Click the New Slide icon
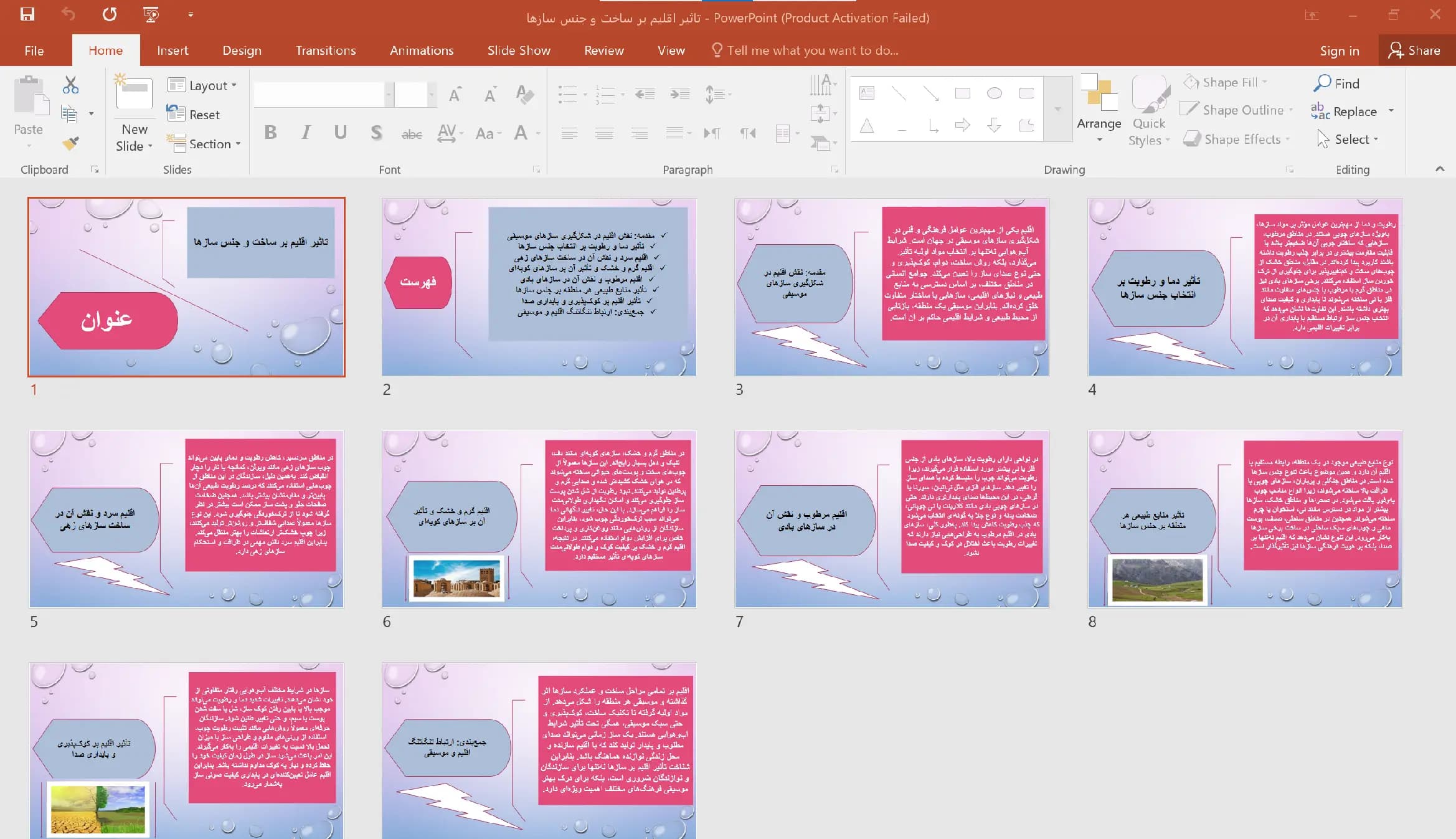Image resolution: width=1456 pixels, height=839 pixels. point(134,95)
